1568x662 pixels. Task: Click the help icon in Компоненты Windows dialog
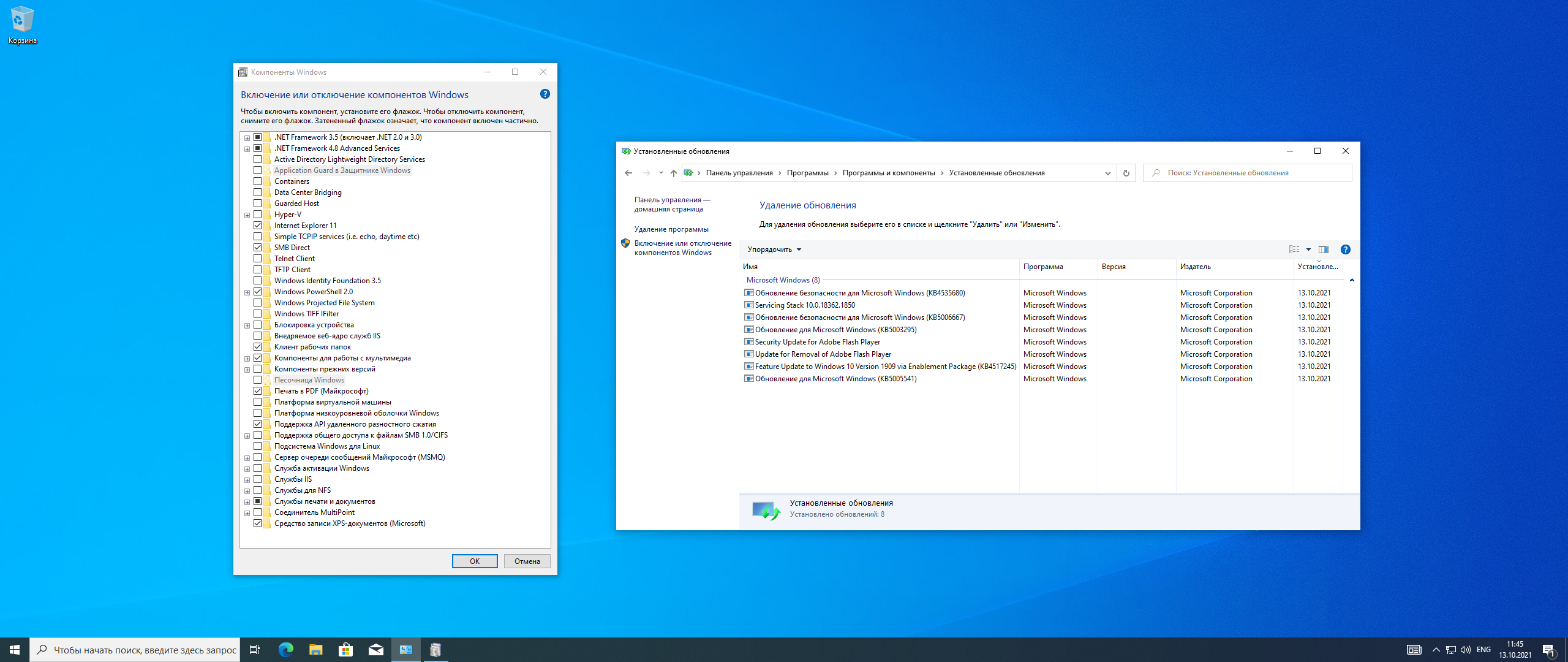point(545,94)
